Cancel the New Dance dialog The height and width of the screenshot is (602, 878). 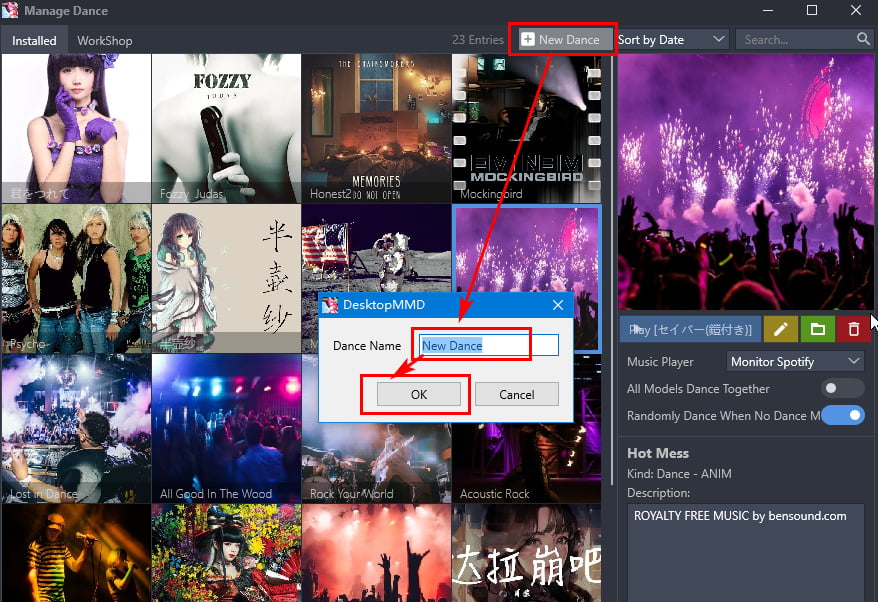(516, 394)
